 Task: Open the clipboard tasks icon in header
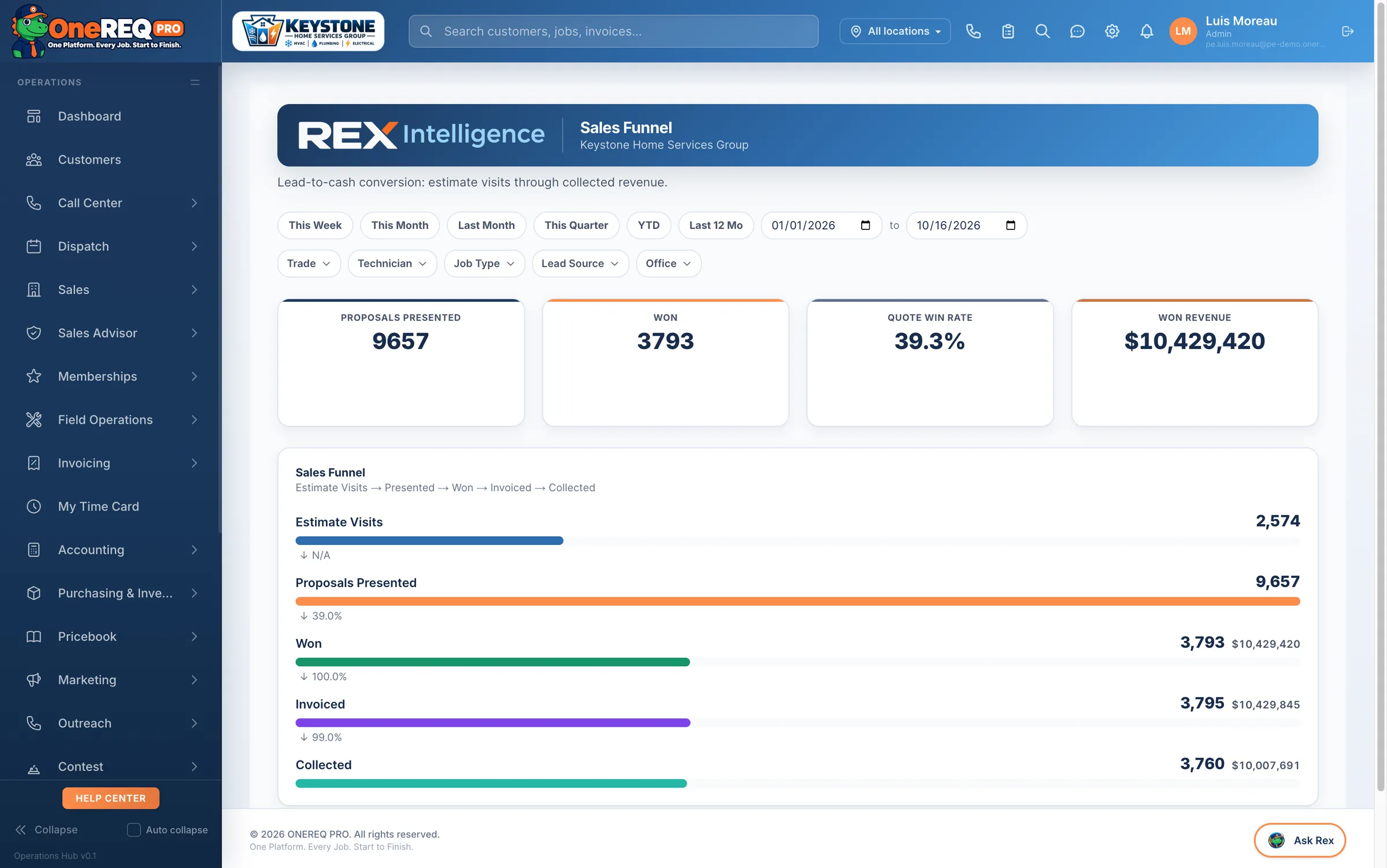pyautogui.click(x=1008, y=31)
